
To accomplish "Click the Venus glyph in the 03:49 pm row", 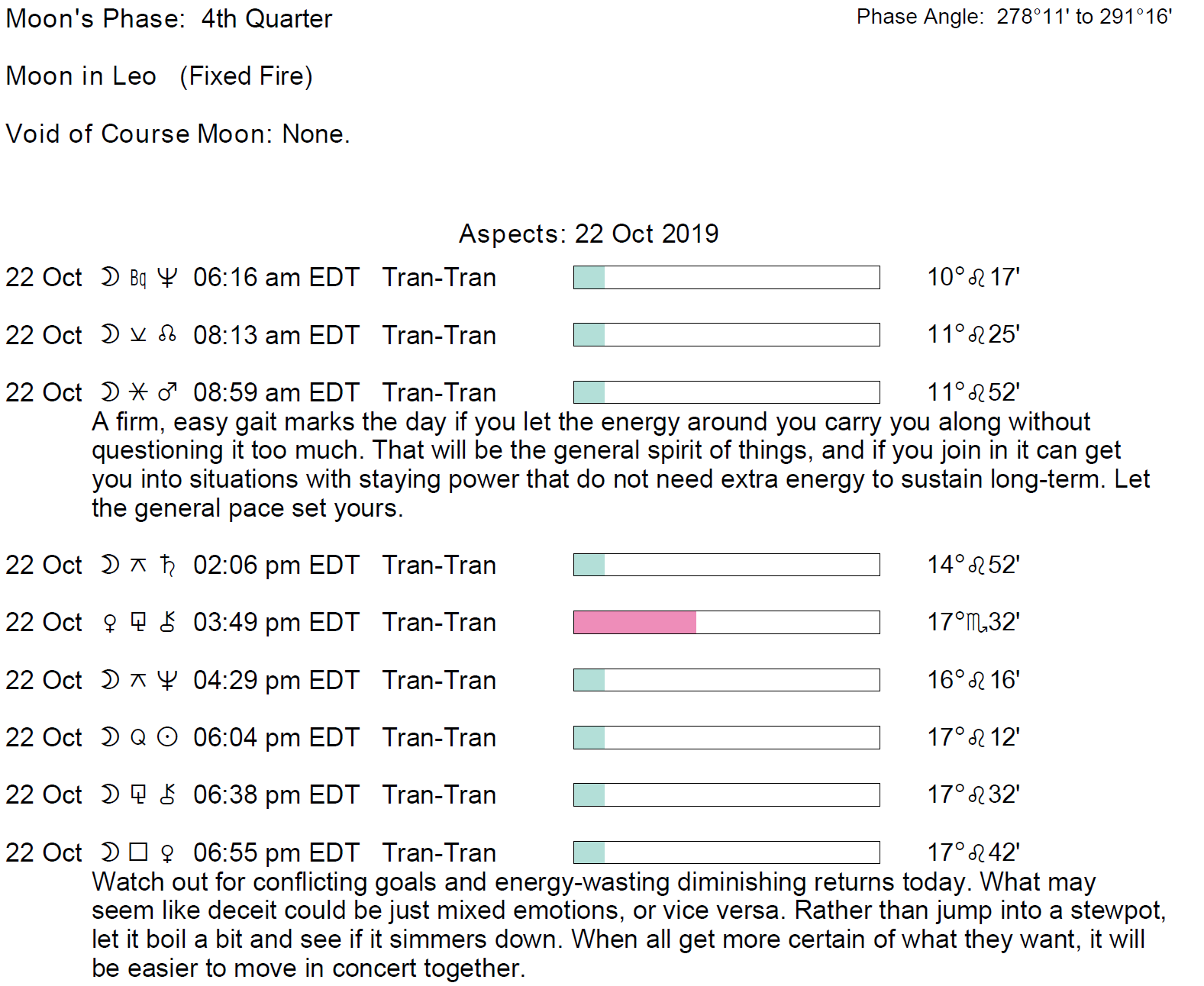I will click(x=110, y=623).
